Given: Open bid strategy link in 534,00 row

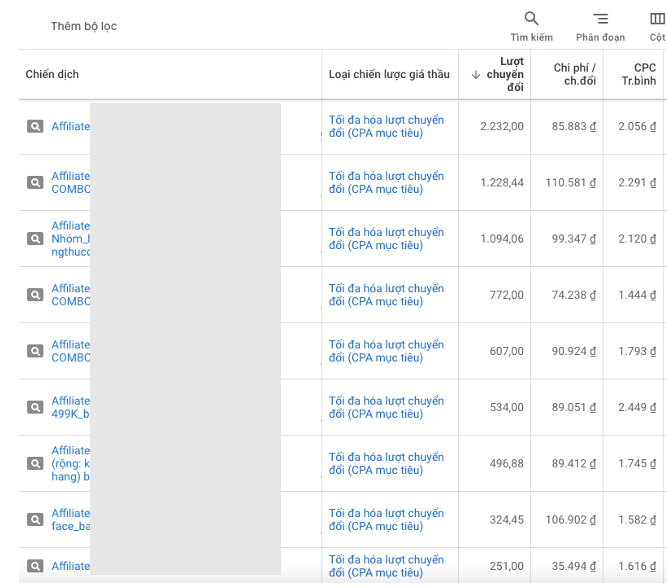Looking at the screenshot, I should point(386,407).
